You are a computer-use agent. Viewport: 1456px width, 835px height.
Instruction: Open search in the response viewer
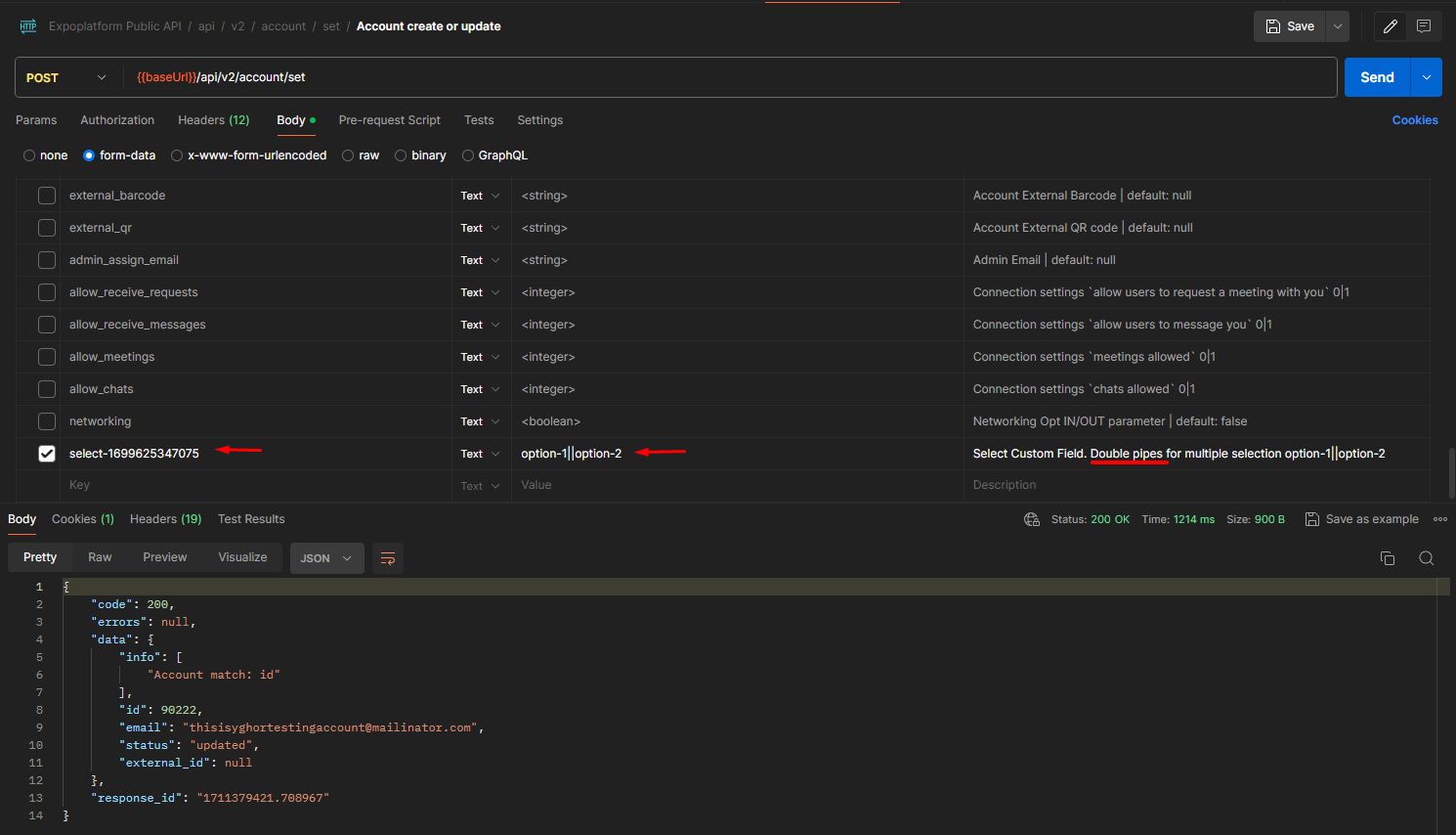point(1426,557)
